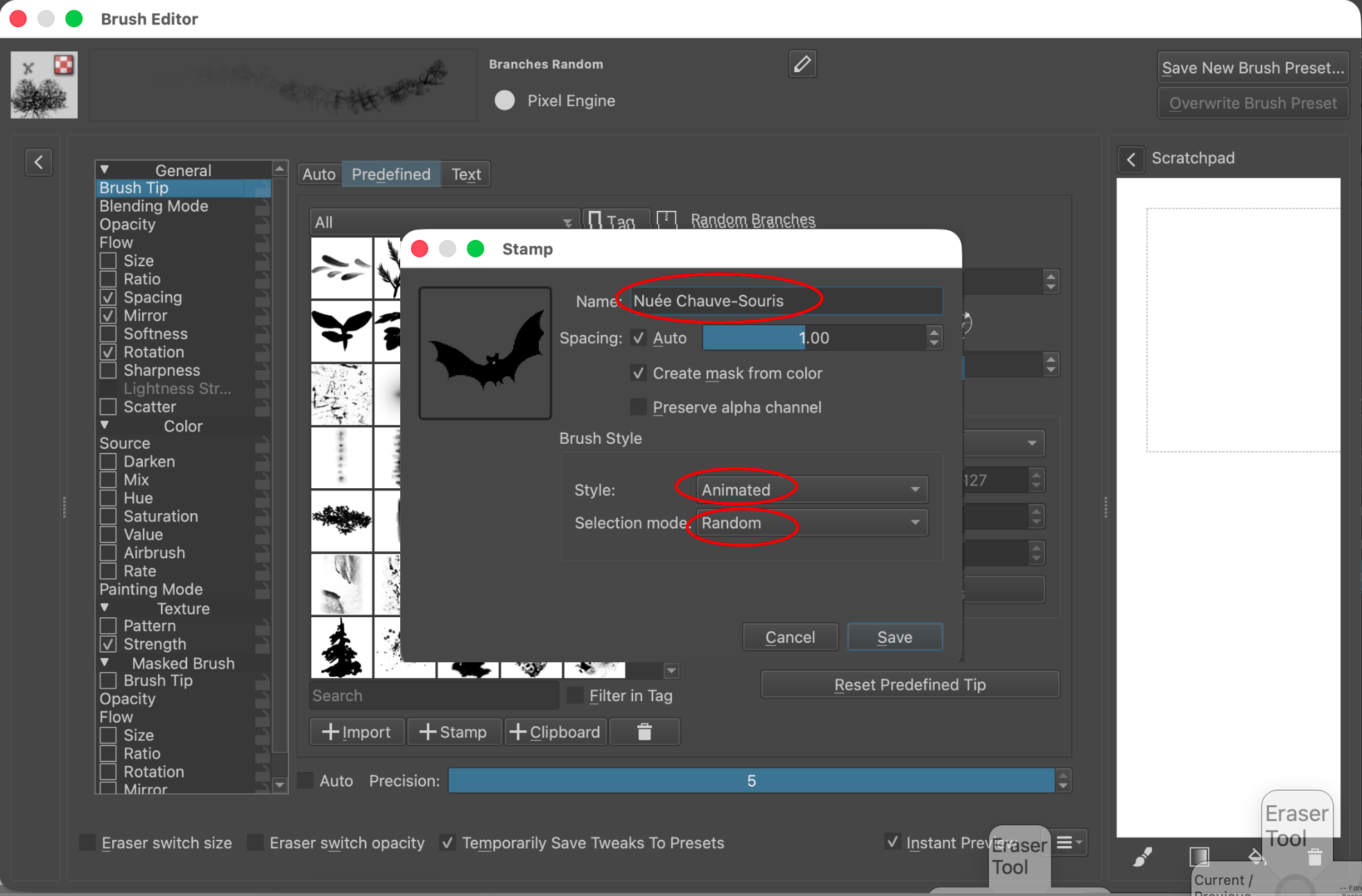This screenshot has width=1362, height=896.
Task: Switch to the Auto brush tip tab
Action: [x=319, y=174]
